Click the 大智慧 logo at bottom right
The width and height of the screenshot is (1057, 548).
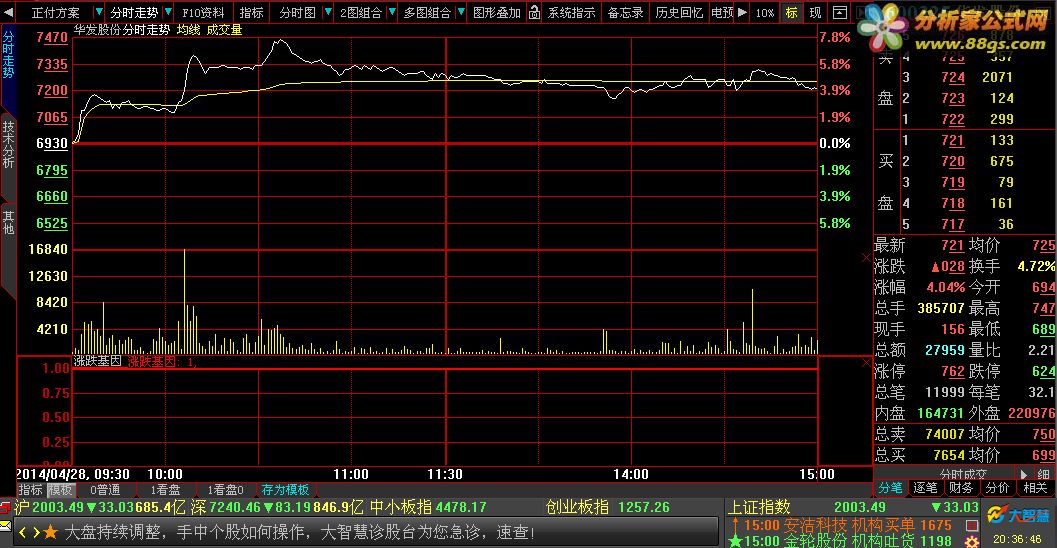click(x=1019, y=516)
